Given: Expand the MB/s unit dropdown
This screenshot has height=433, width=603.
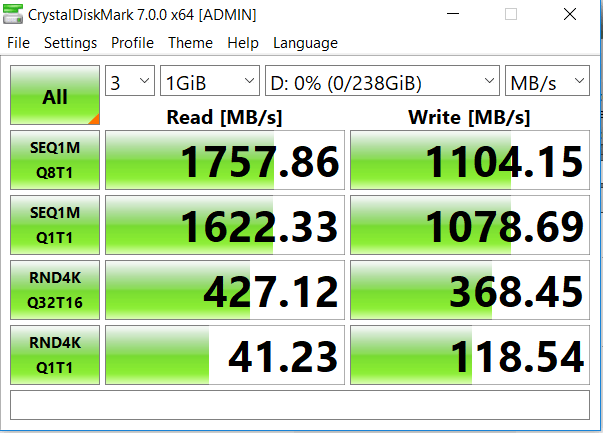Looking at the screenshot, I should coord(547,81).
